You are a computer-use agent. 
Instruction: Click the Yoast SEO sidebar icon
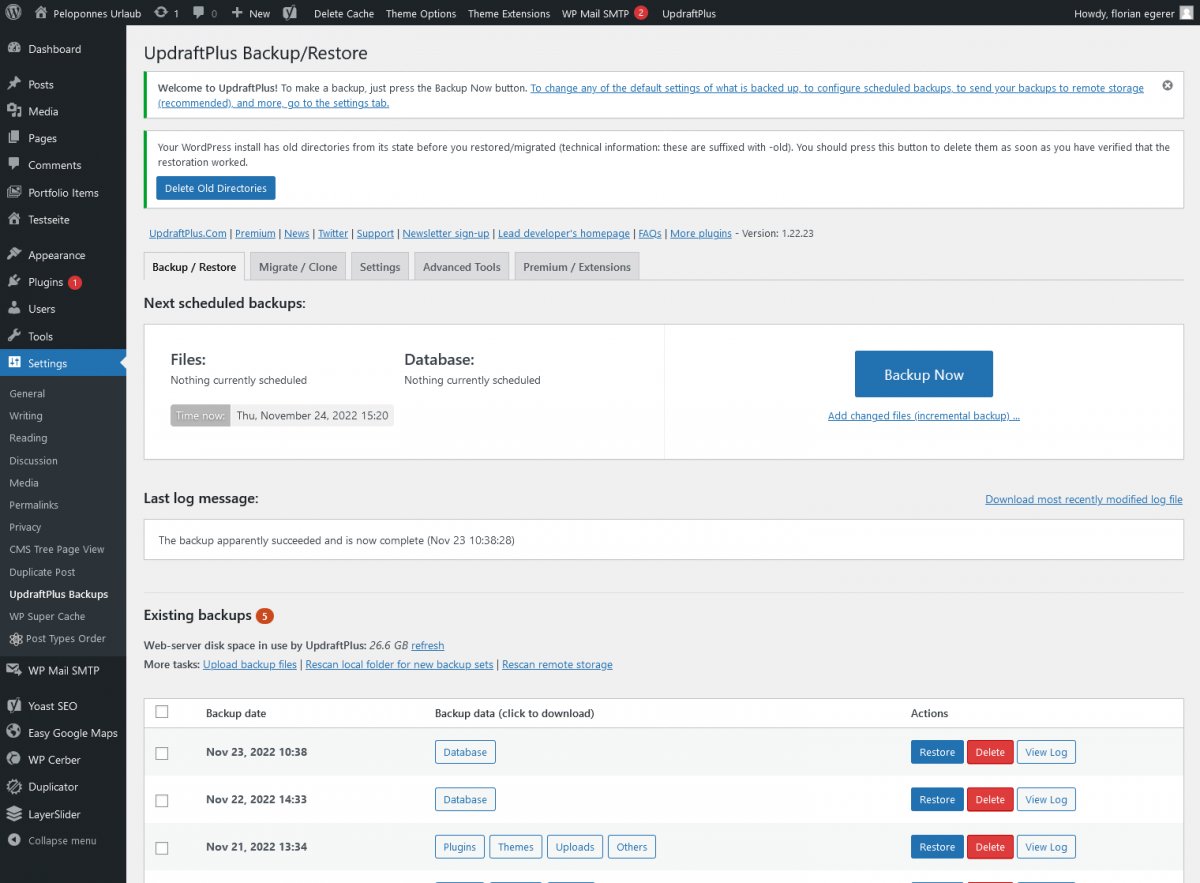(x=14, y=706)
